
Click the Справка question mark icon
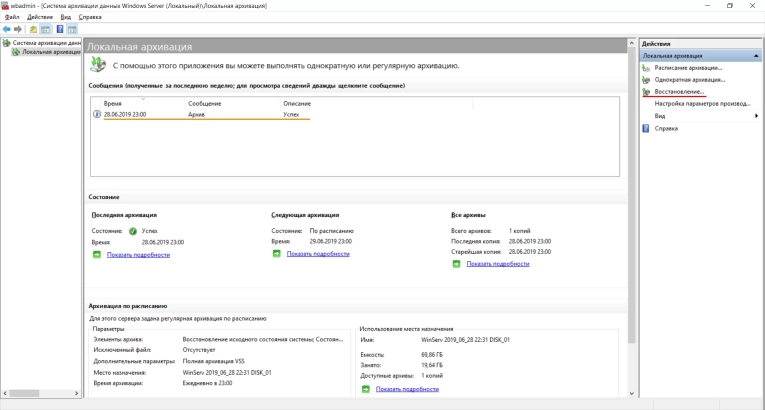click(646, 128)
